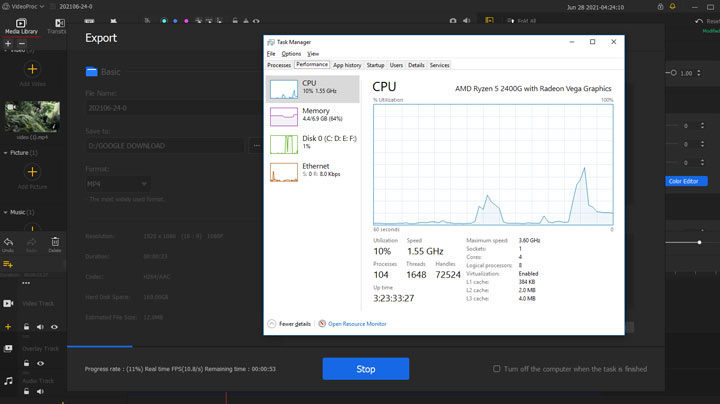
Task: Open the Format MP4 dropdown
Action: [x=117, y=184]
